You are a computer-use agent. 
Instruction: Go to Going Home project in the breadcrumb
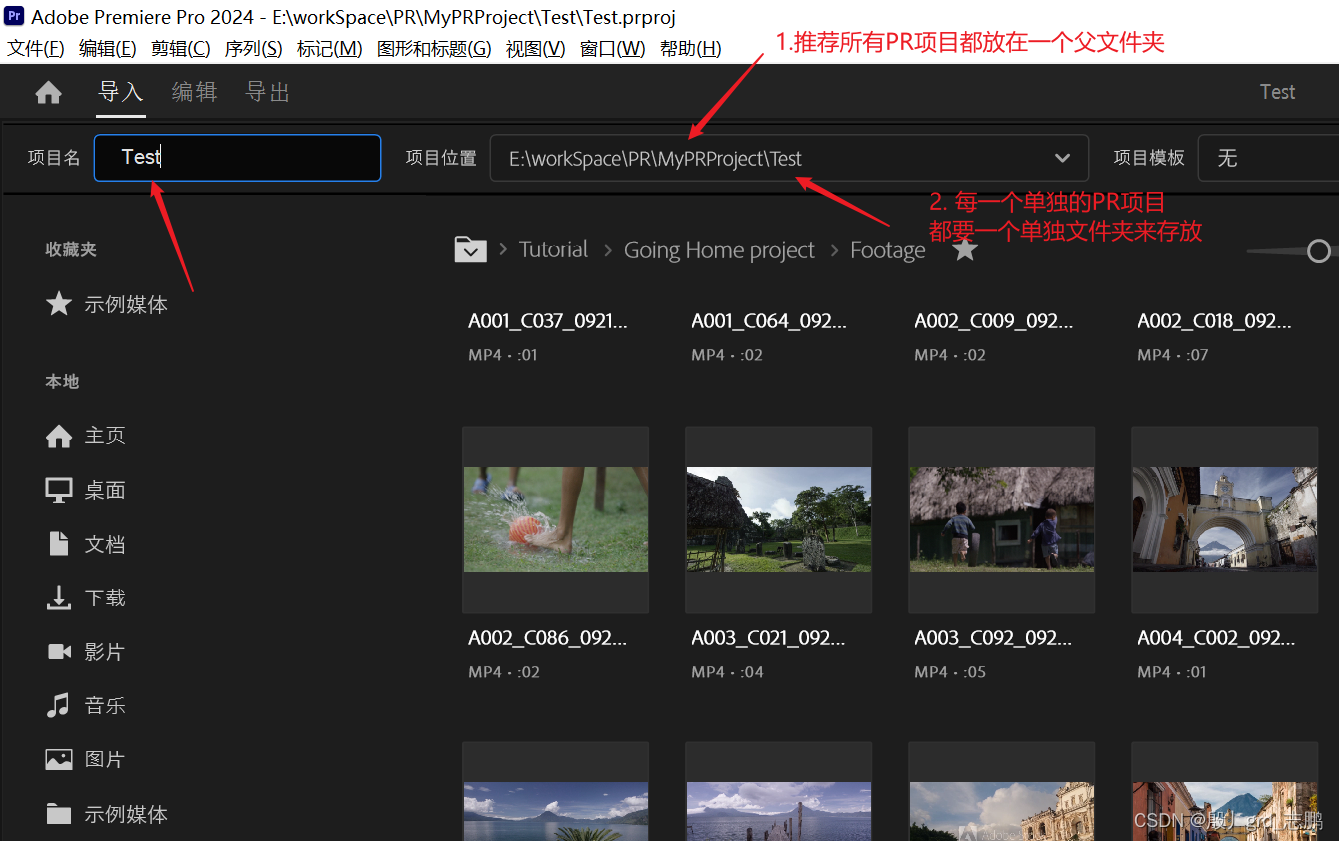pyautogui.click(x=719, y=250)
